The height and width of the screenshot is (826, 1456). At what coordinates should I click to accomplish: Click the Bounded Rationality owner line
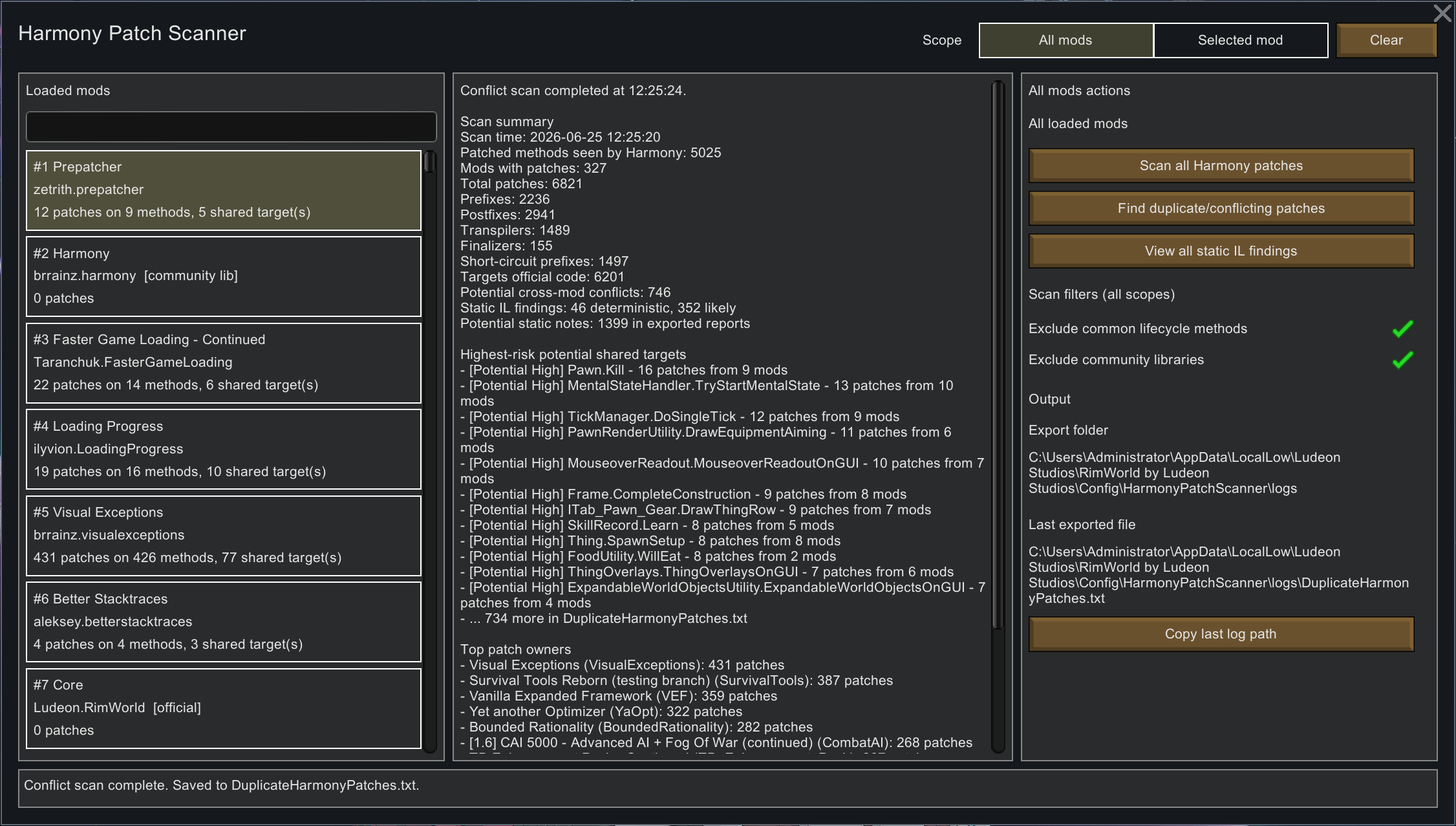tap(637, 727)
